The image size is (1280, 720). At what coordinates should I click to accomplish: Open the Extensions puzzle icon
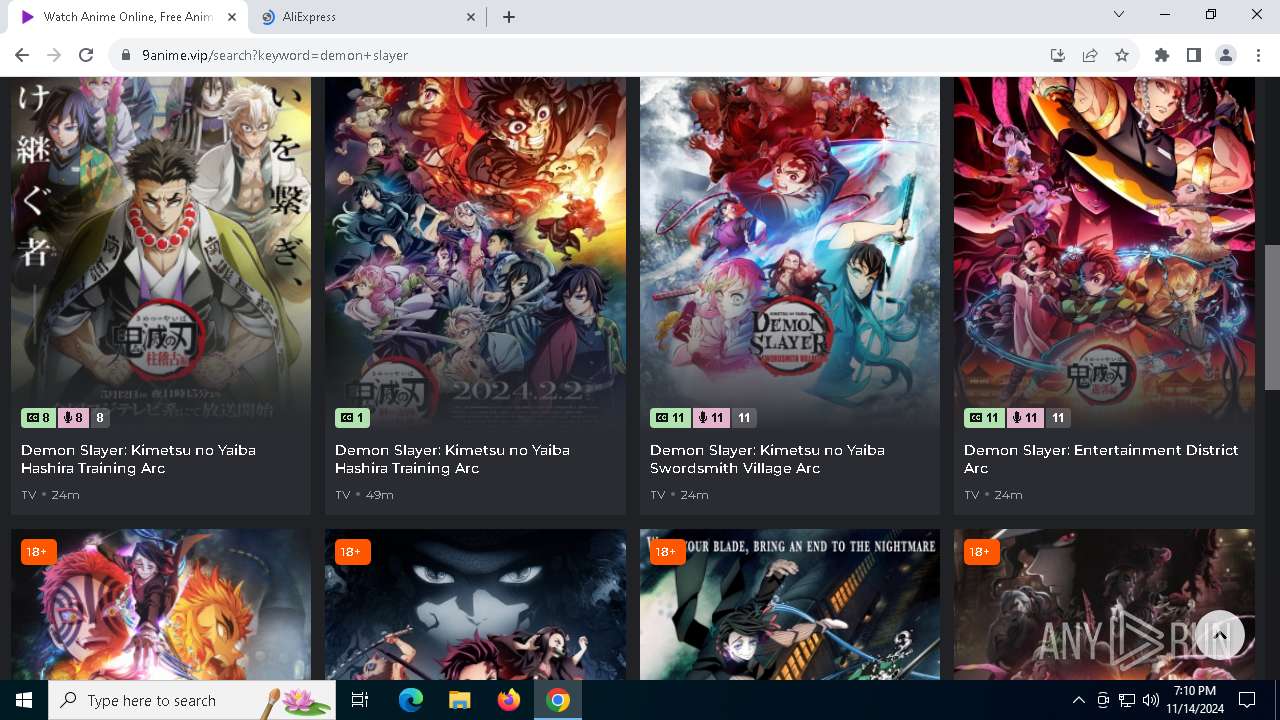click(1162, 55)
